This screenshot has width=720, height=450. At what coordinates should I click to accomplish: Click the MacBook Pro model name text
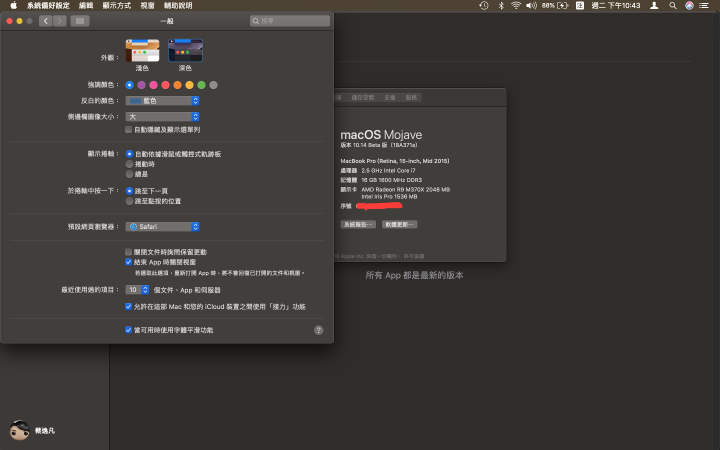tap(395, 161)
